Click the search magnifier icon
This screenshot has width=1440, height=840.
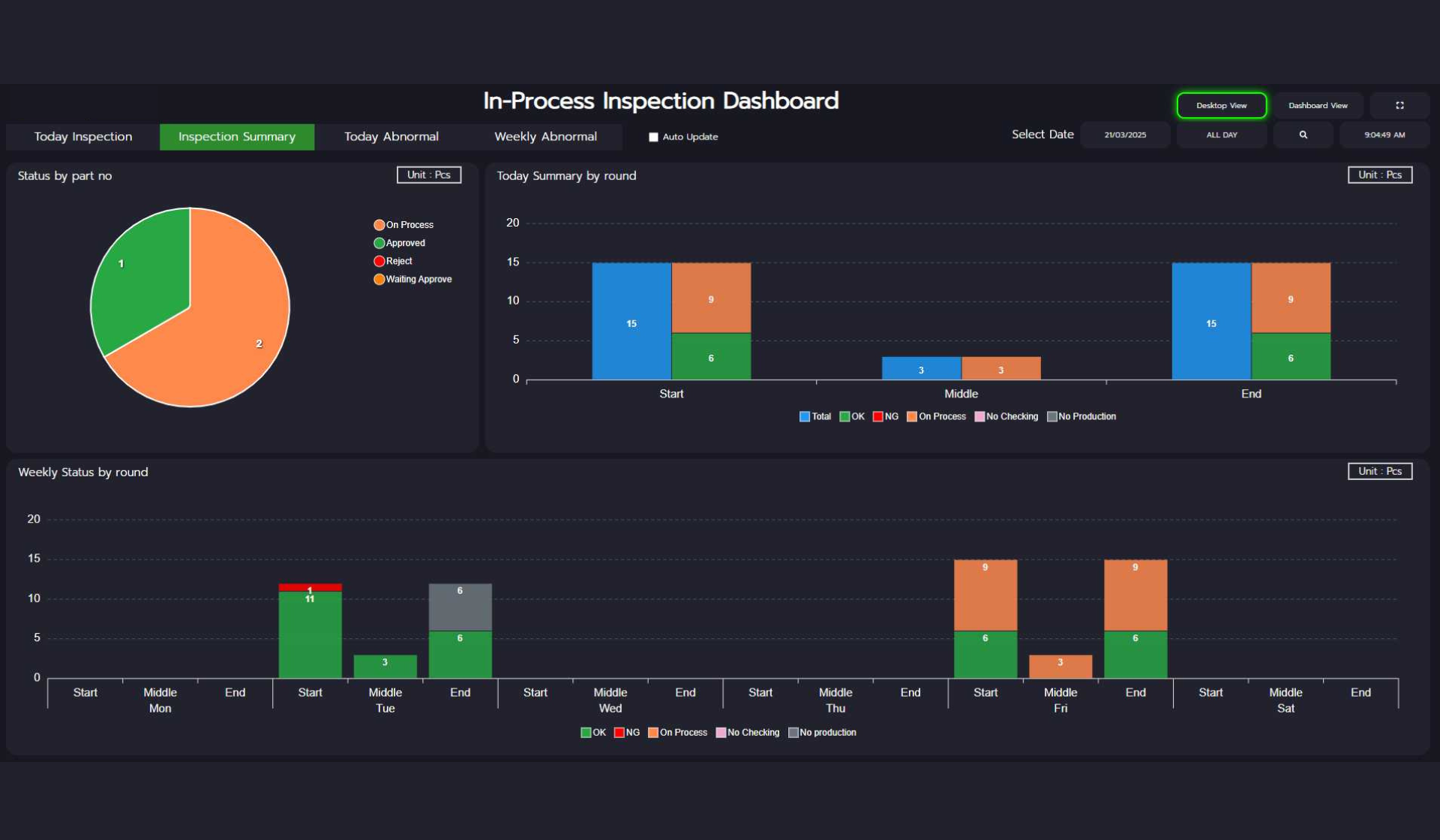point(1303,135)
